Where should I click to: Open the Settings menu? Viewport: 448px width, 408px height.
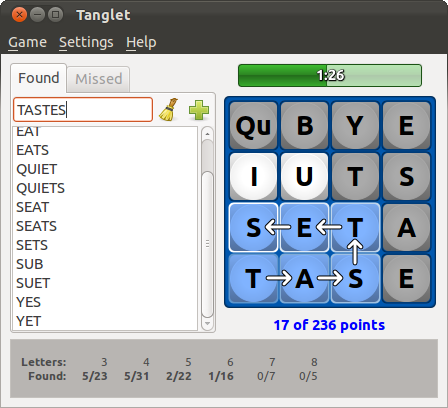(x=86, y=42)
